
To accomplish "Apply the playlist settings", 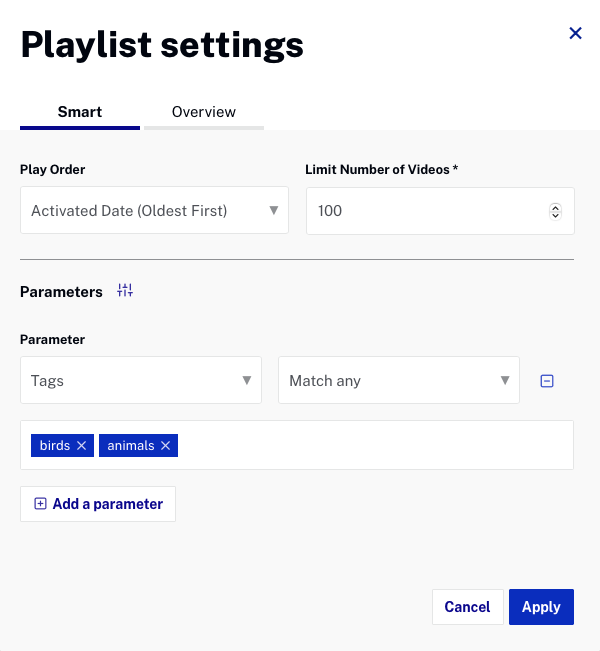I will click(541, 607).
